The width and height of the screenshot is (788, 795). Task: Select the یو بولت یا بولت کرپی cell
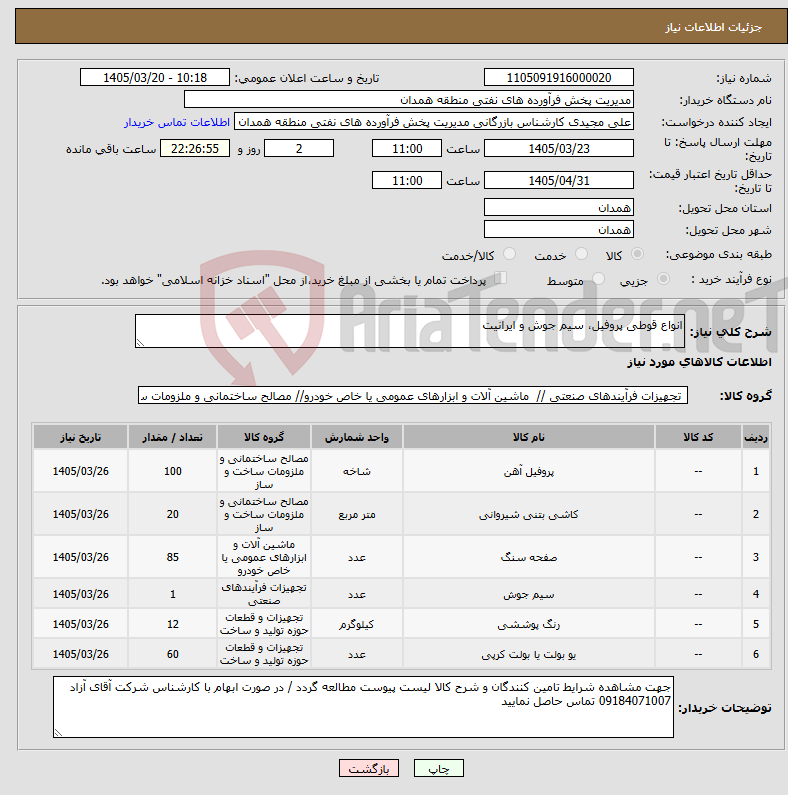coord(528,654)
